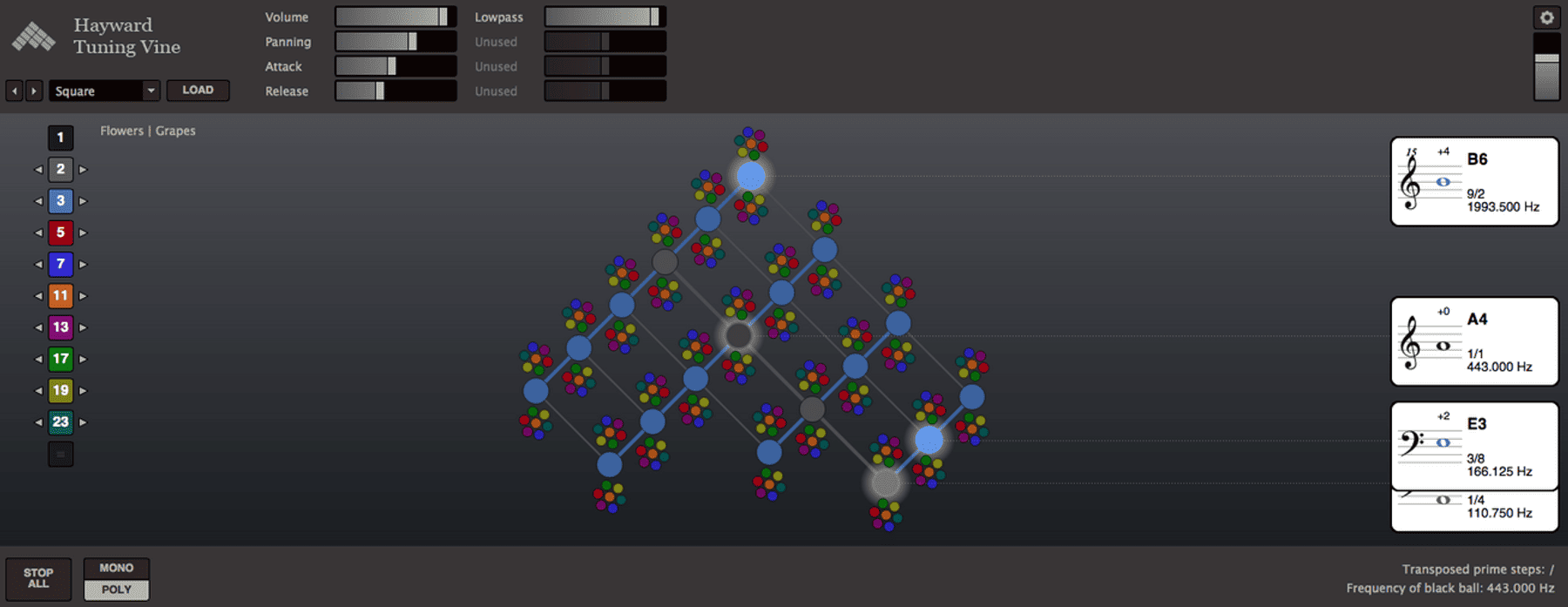Toggle prime 5 button
This screenshot has height=607, width=1568.
tap(60, 233)
